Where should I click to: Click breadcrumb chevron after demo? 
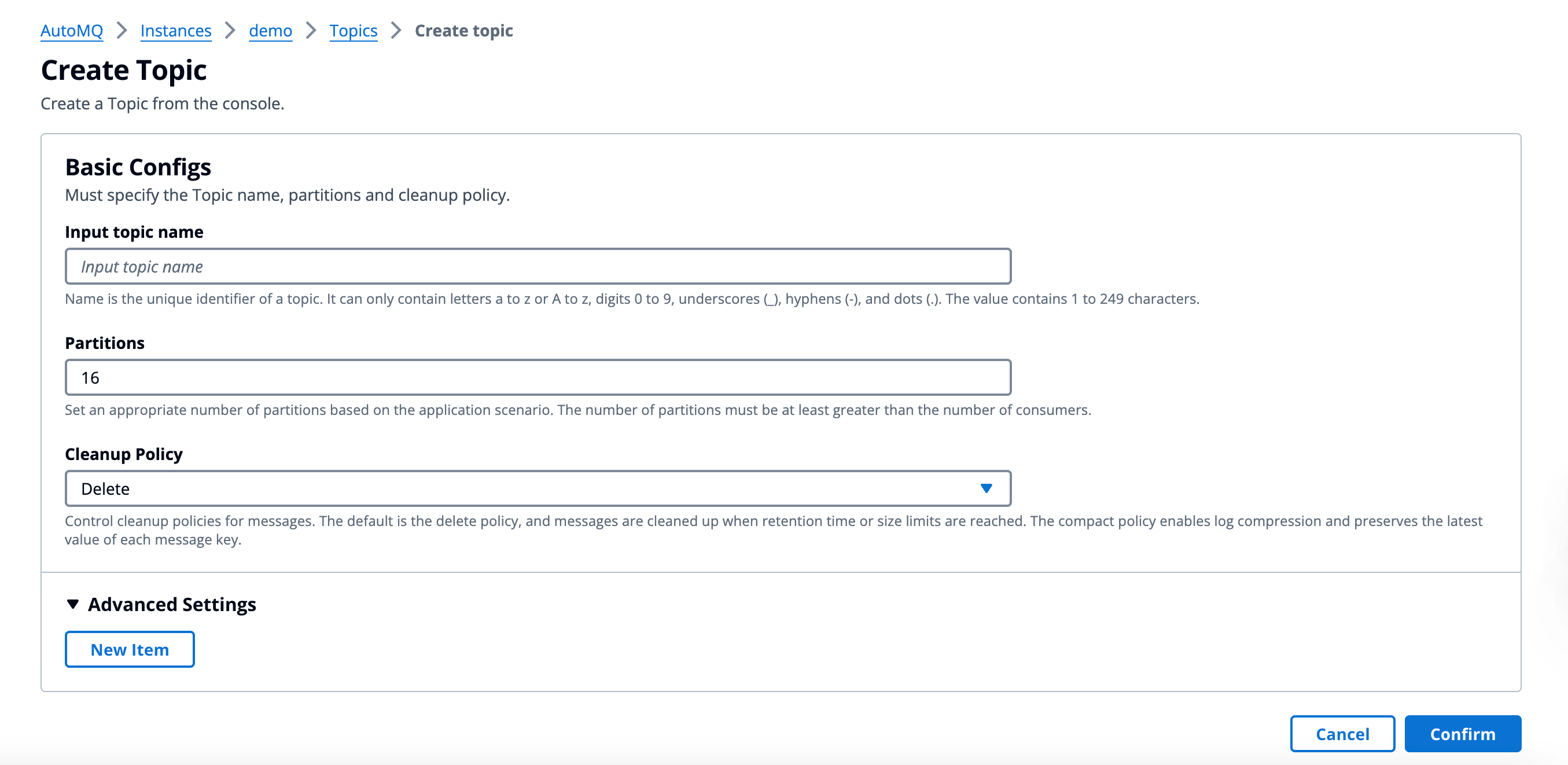(x=311, y=31)
